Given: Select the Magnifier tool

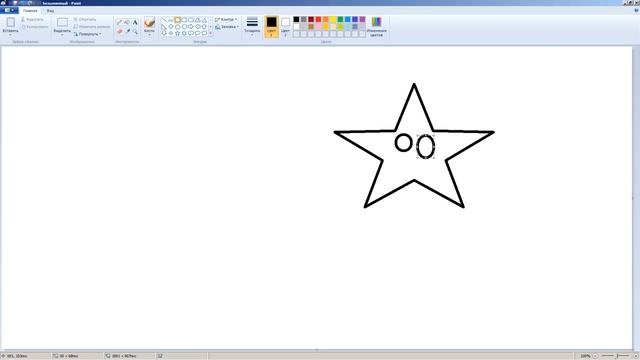Looking at the screenshot, I should pos(135,31).
